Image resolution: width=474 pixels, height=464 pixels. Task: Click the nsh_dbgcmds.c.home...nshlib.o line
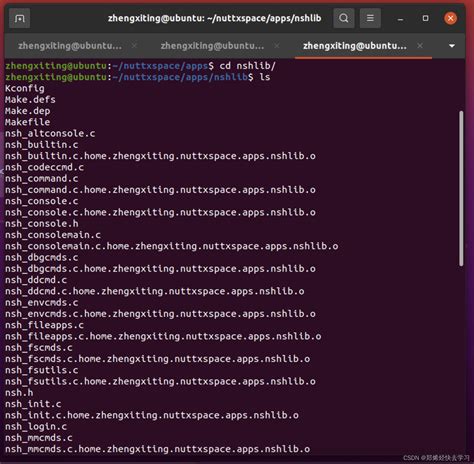[x=160, y=269]
